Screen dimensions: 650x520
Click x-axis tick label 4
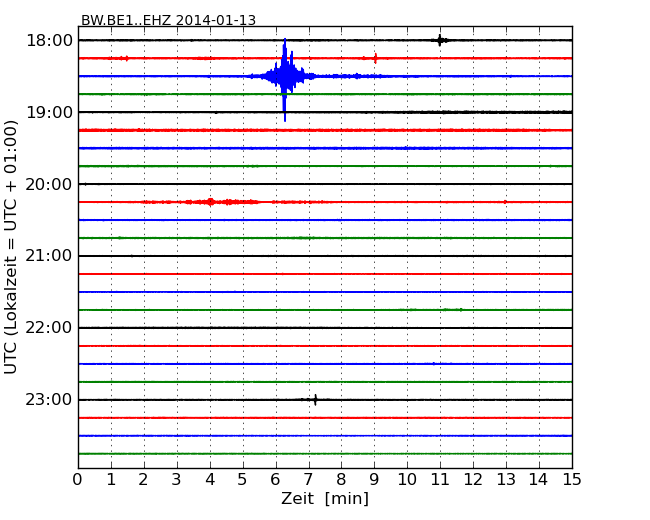tap(210, 479)
